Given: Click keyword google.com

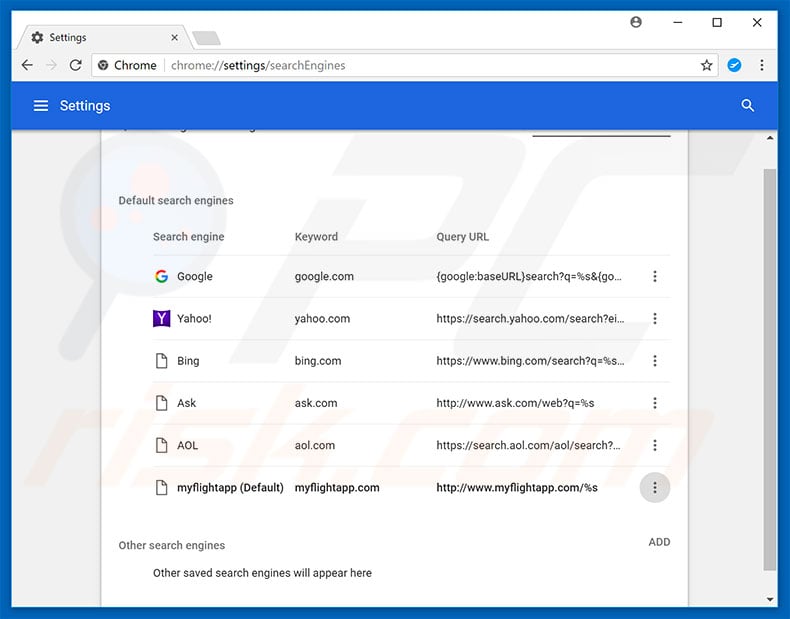Looking at the screenshot, I should click(x=324, y=276).
